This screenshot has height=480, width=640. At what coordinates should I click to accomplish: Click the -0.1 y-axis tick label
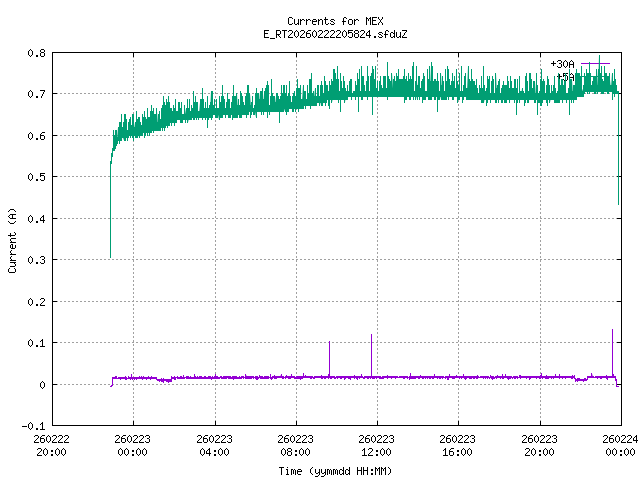tap(32, 426)
